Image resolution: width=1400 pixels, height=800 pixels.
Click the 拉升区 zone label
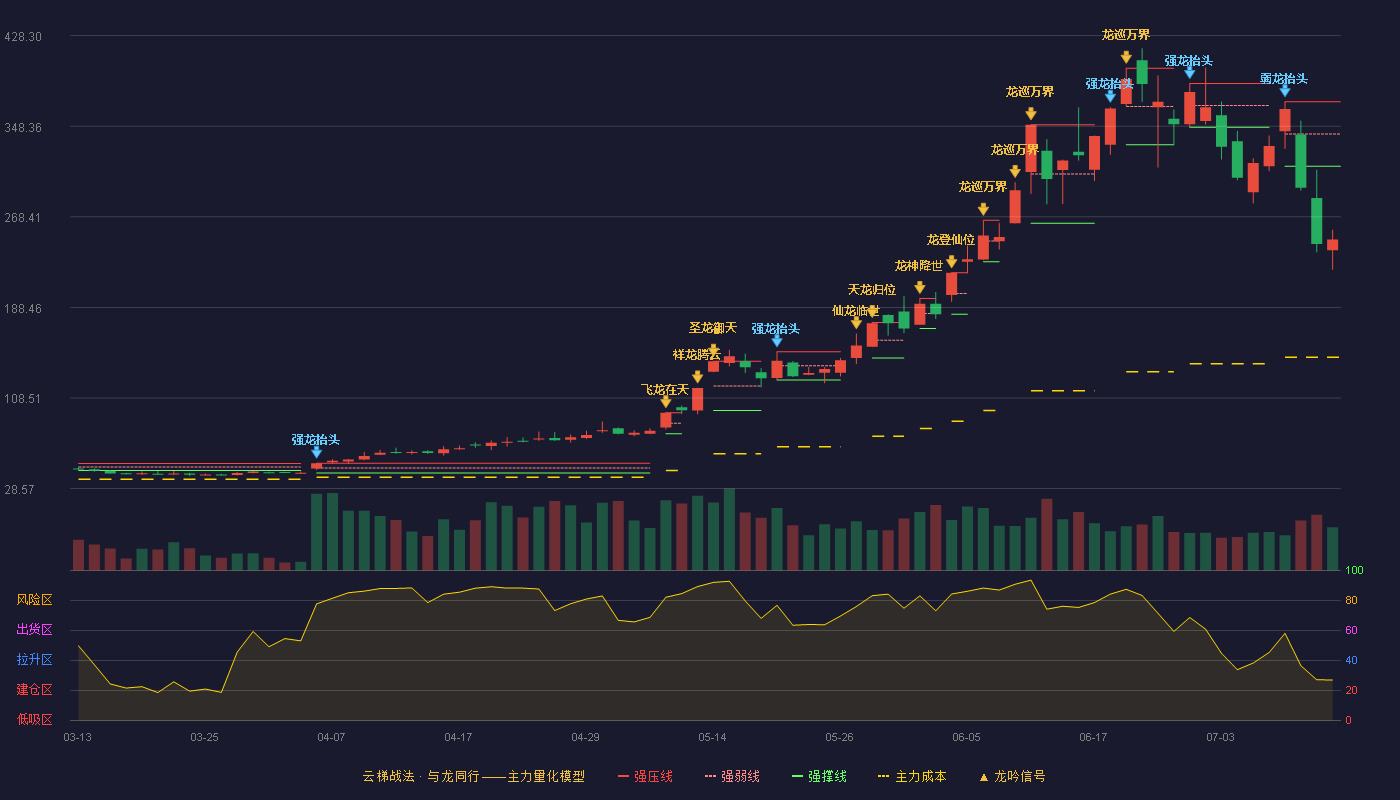[34, 660]
